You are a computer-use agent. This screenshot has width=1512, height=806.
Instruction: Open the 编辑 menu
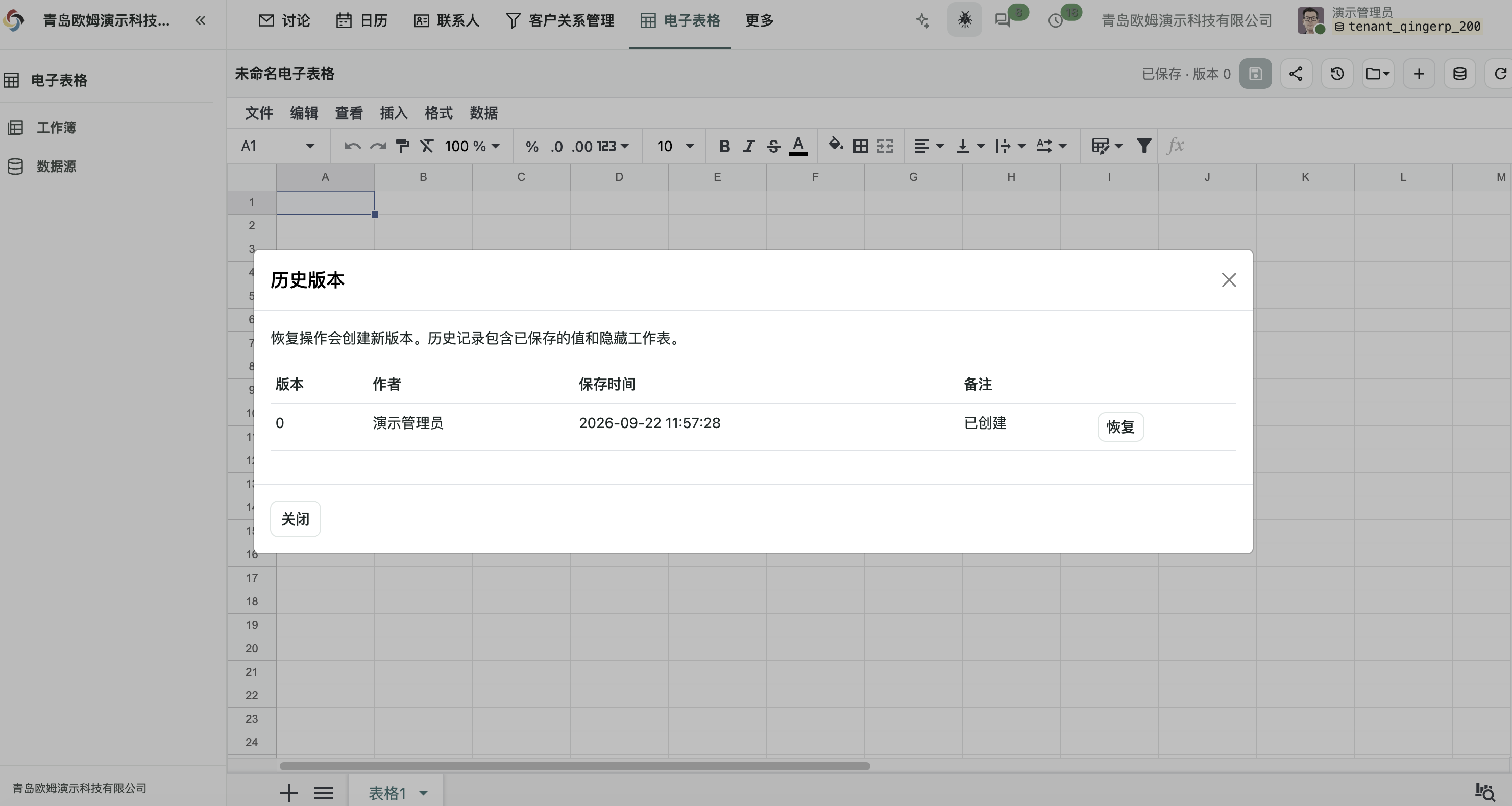pyautogui.click(x=304, y=113)
